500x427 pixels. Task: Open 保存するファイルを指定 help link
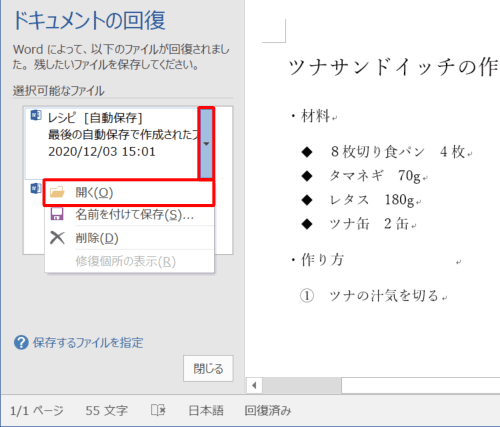(x=88, y=343)
